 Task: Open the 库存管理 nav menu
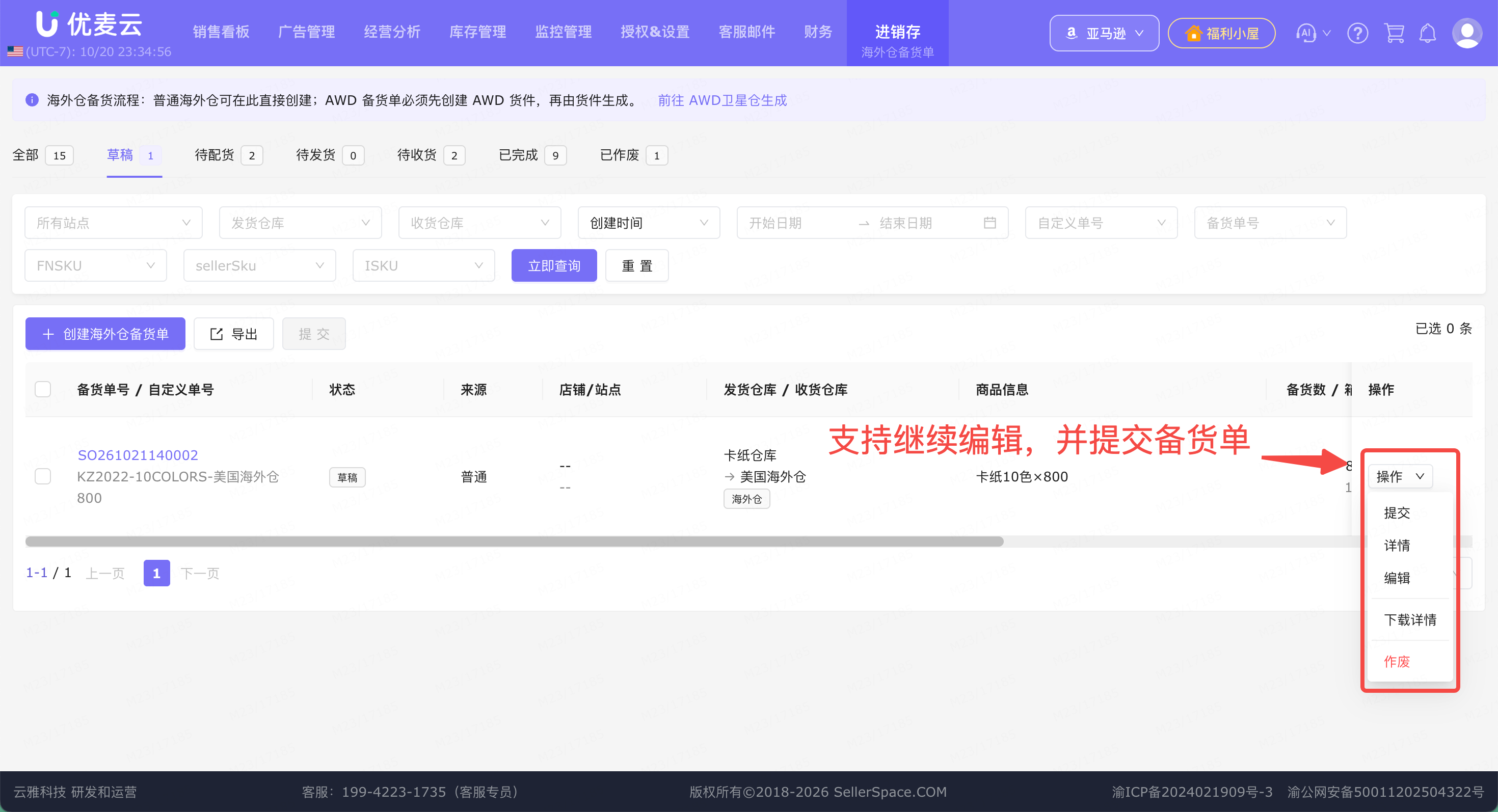[477, 32]
